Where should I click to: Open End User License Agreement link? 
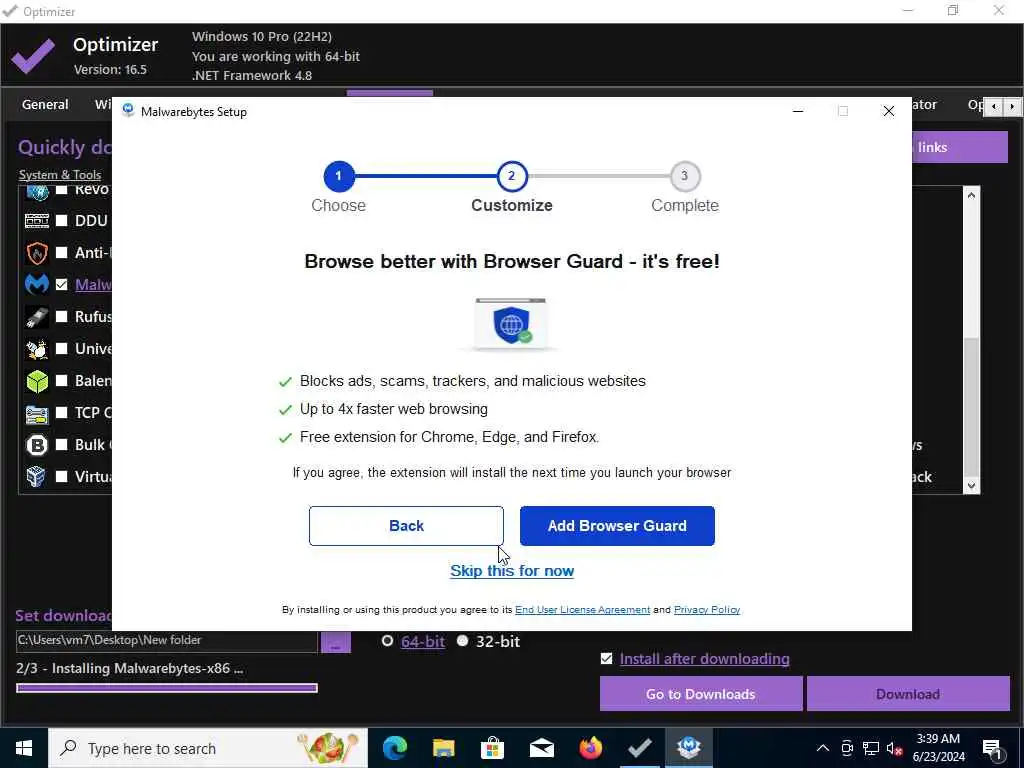click(x=583, y=609)
